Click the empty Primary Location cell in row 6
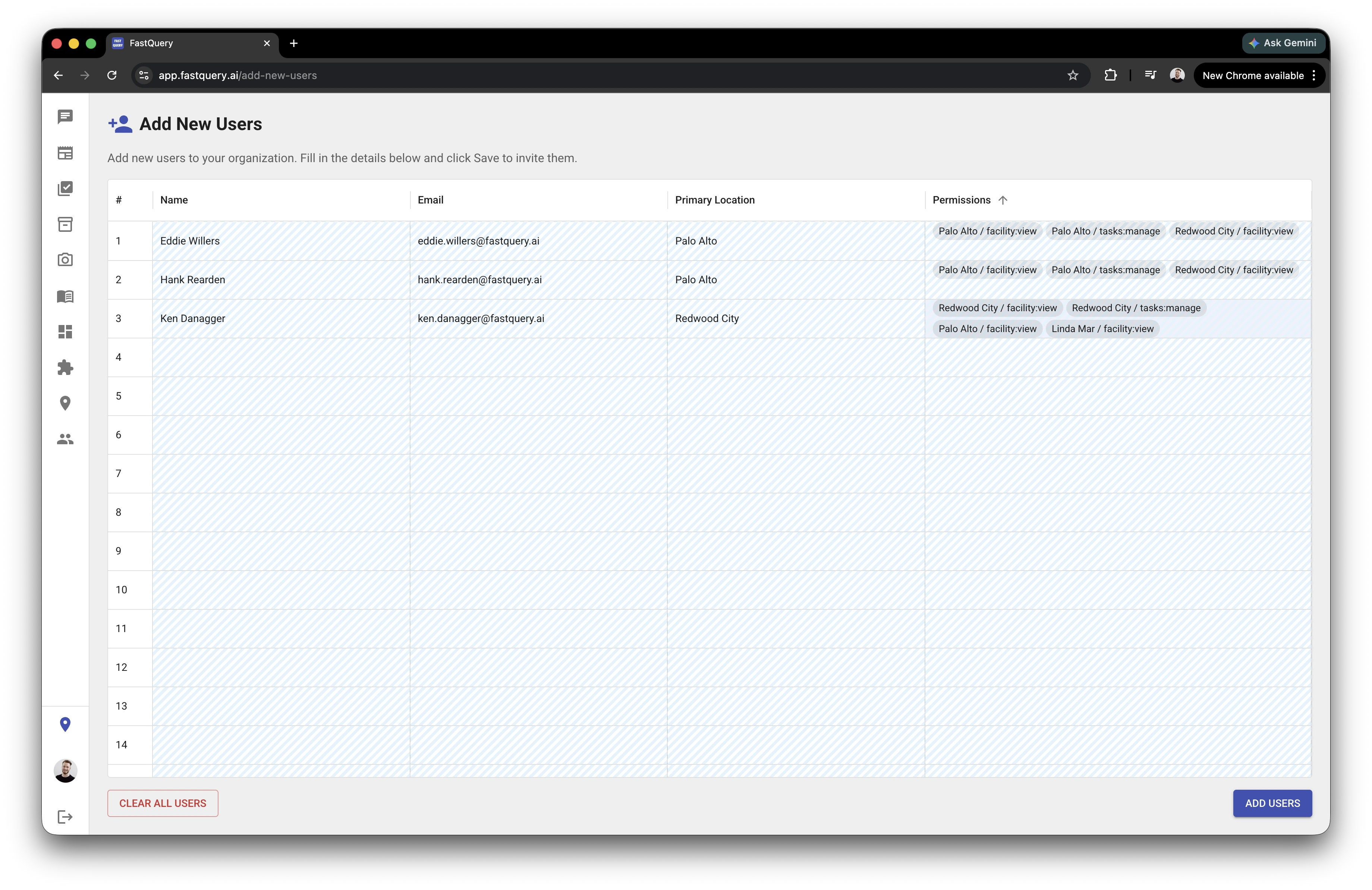This screenshot has width=1372, height=890. pos(796,435)
